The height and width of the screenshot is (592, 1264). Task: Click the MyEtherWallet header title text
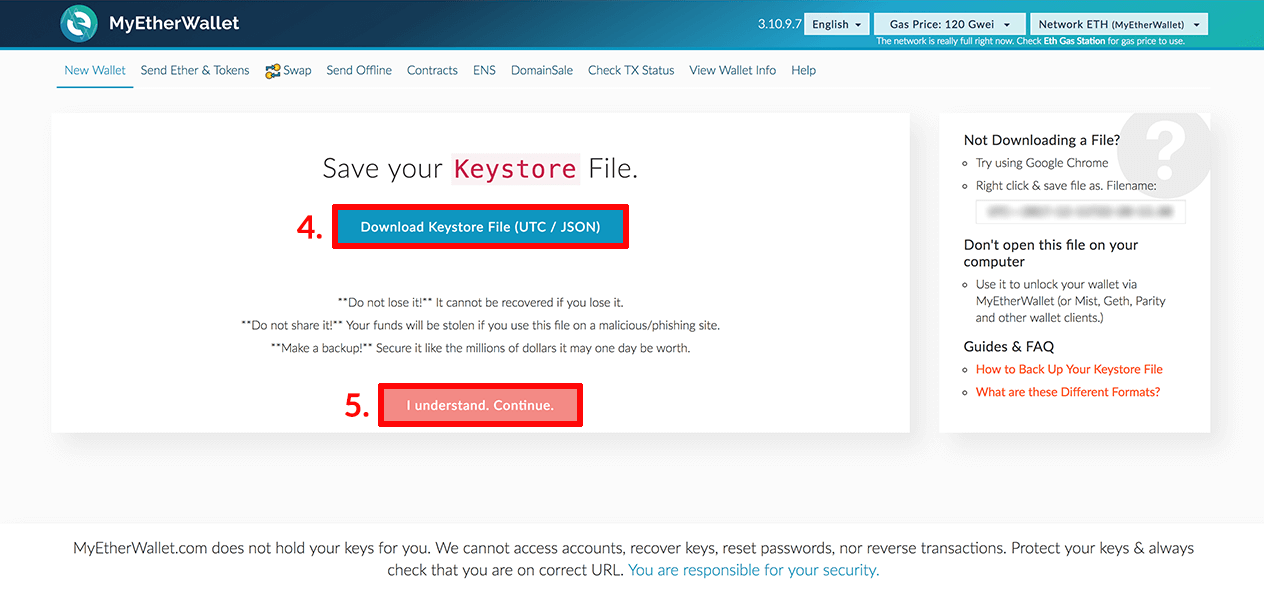(174, 23)
